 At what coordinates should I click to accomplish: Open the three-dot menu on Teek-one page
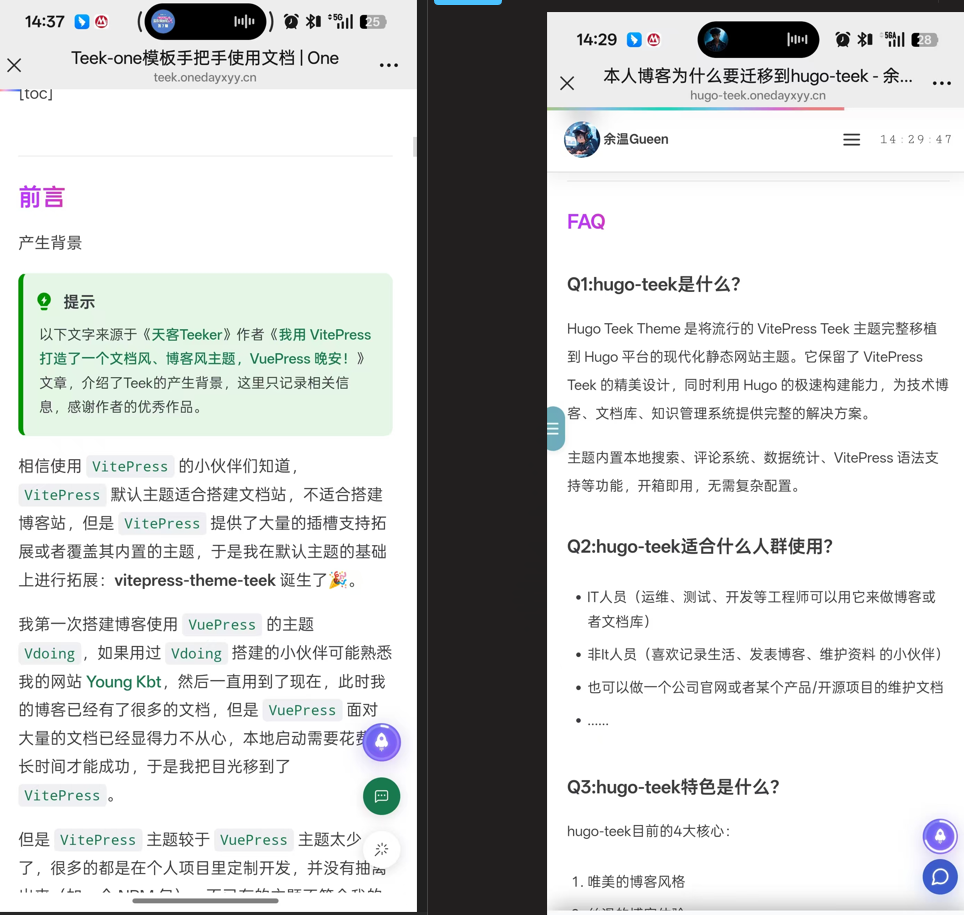[389, 66]
